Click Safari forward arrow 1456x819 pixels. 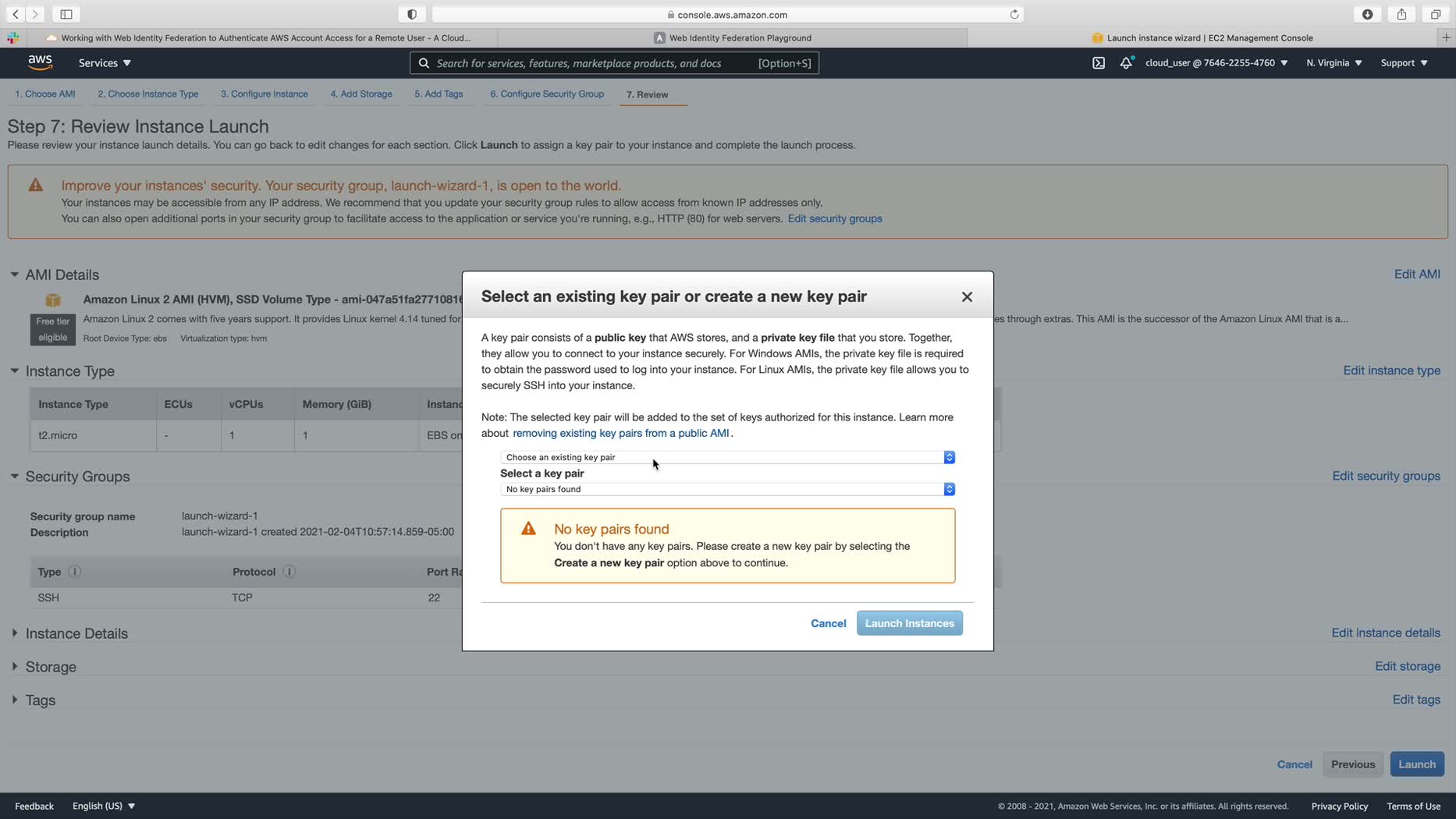pyautogui.click(x=35, y=14)
